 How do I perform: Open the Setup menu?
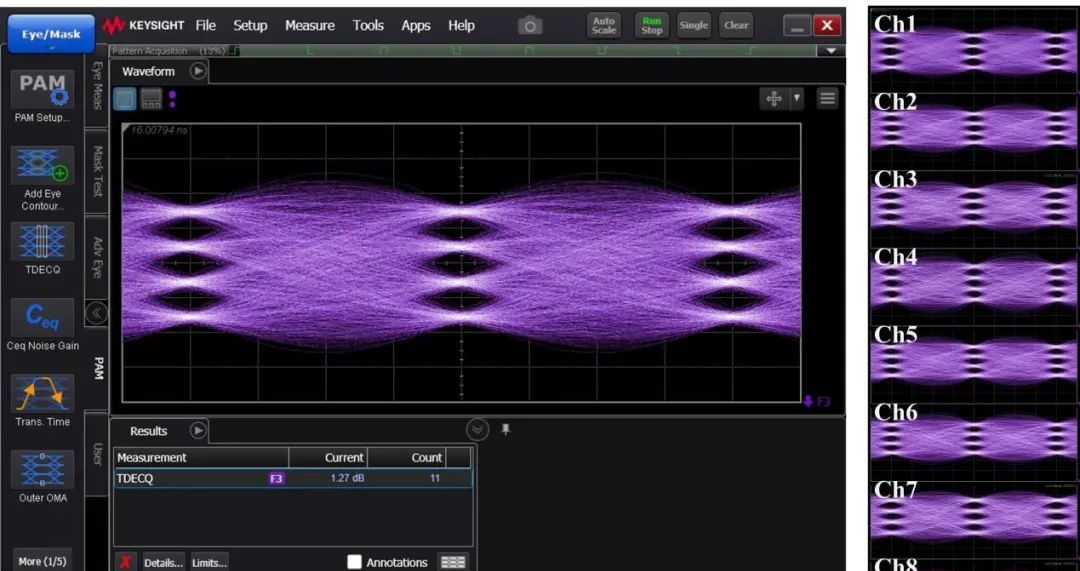click(250, 25)
